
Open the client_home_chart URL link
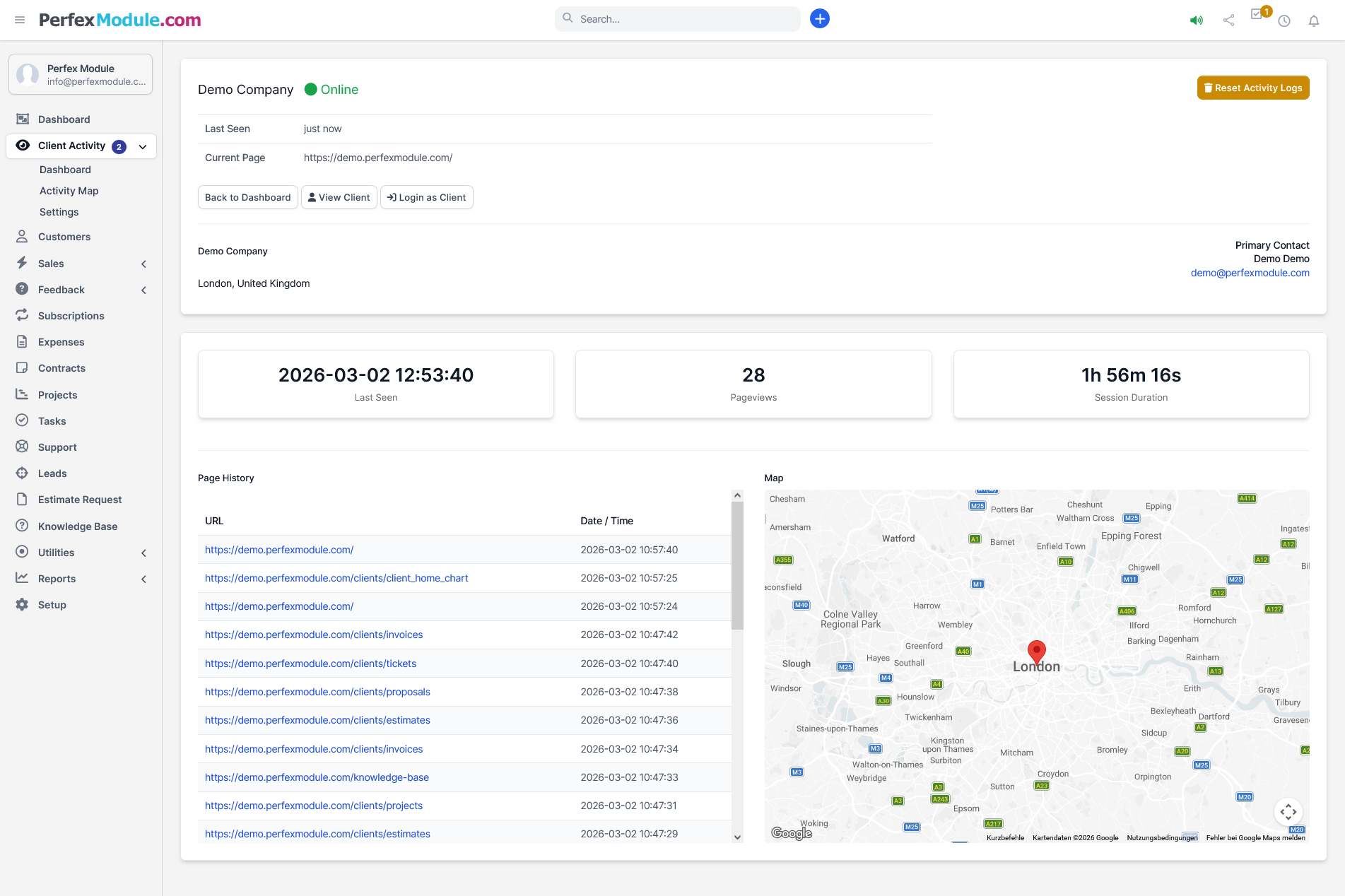pos(336,578)
